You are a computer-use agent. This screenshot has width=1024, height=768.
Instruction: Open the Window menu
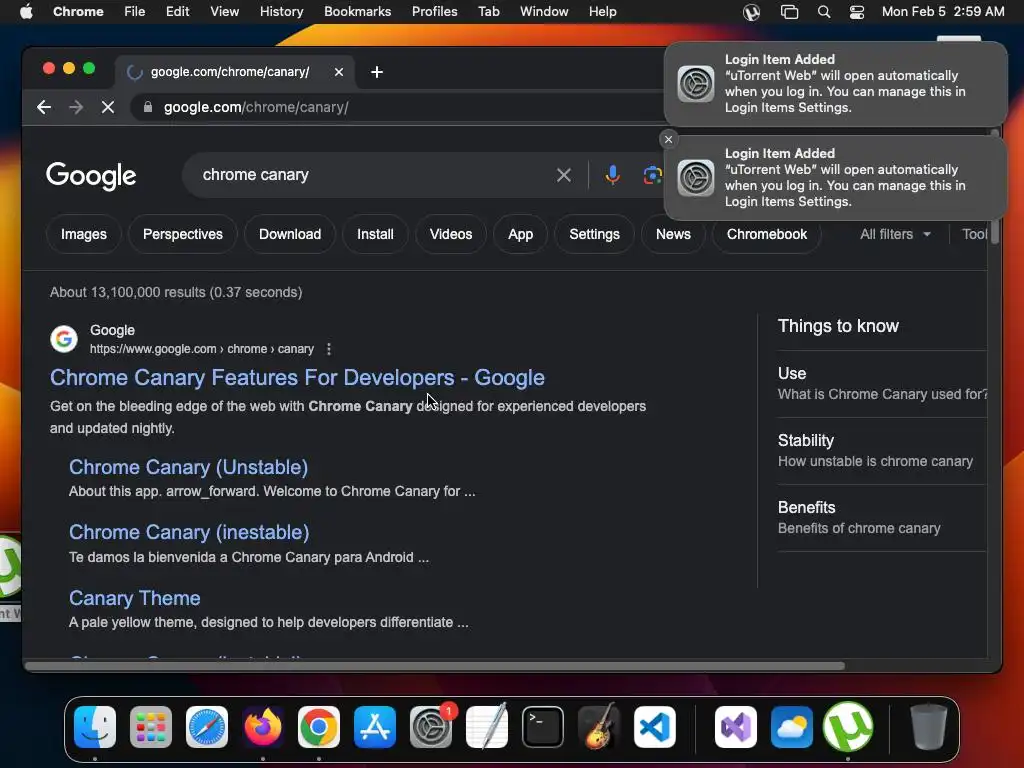click(544, 12)
